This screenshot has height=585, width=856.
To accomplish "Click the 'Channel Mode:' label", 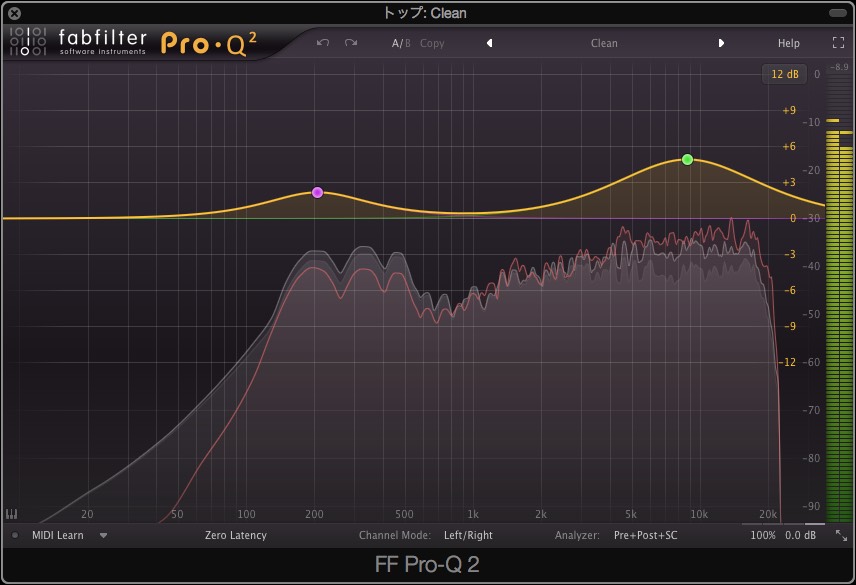I will pyautogui.click(x=394, y=535).
